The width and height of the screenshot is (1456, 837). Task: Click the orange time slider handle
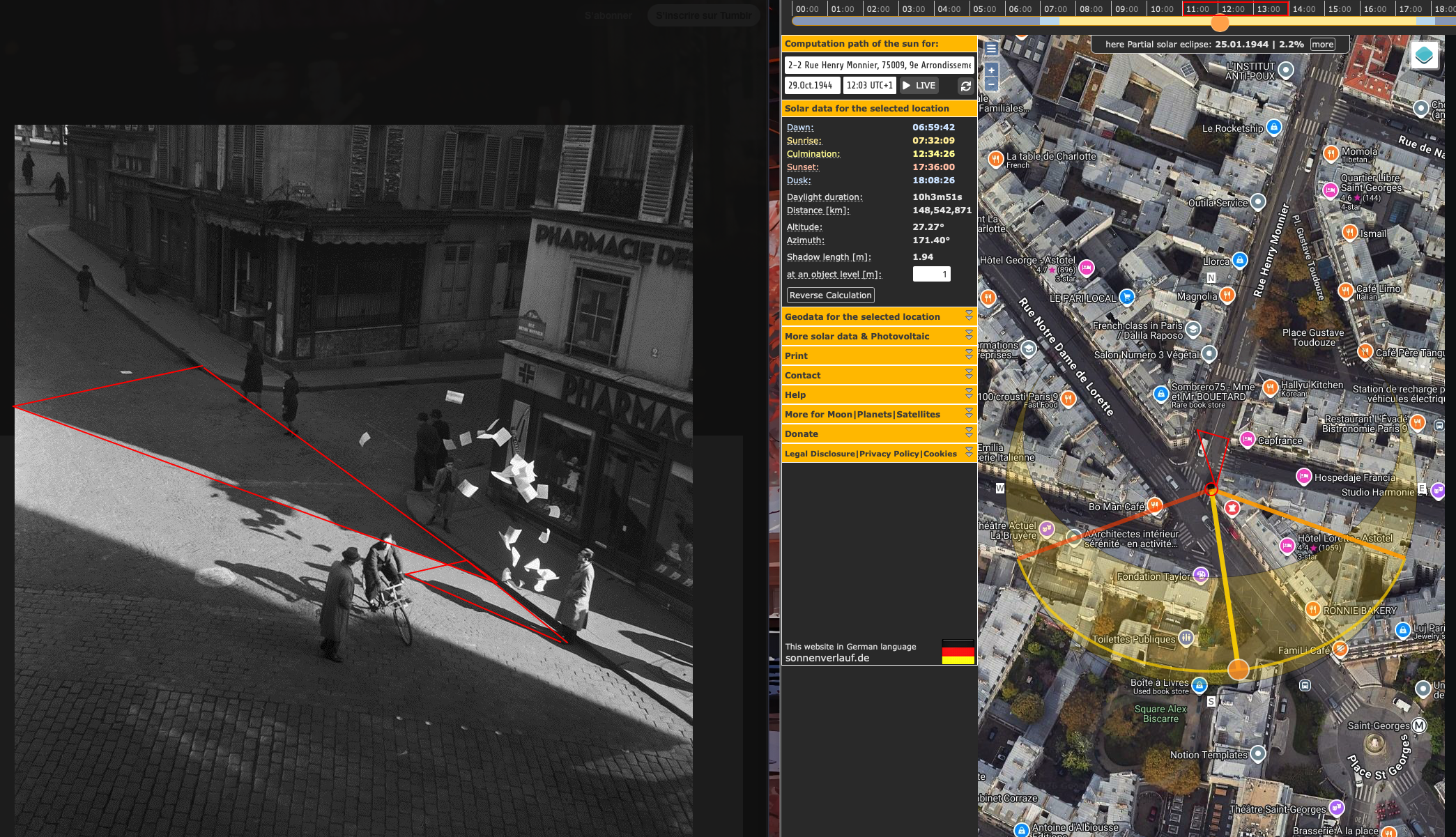pos(1220,22)
